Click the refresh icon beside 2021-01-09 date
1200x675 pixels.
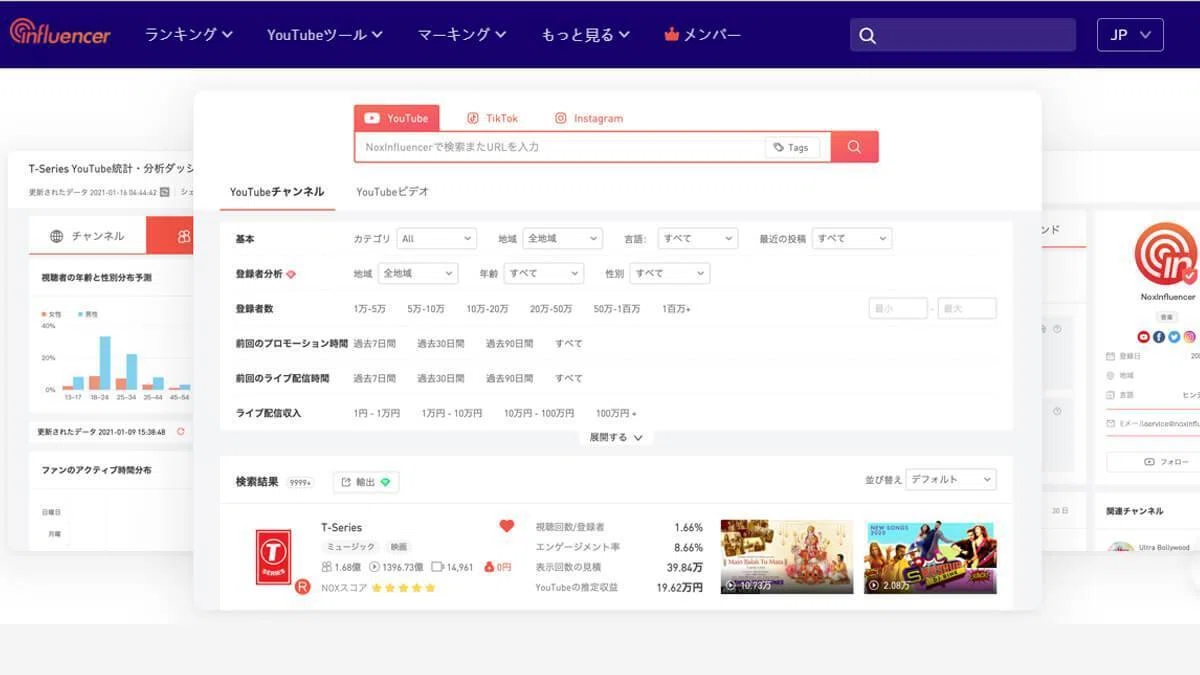point(181,432)
